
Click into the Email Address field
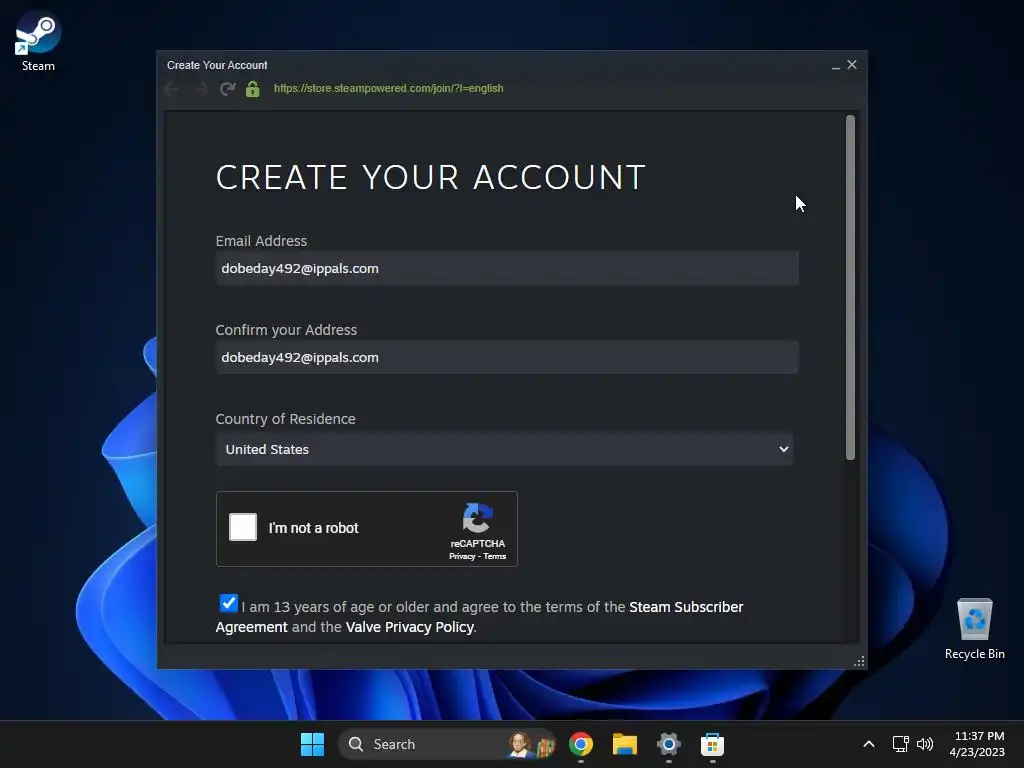point(507,268)
